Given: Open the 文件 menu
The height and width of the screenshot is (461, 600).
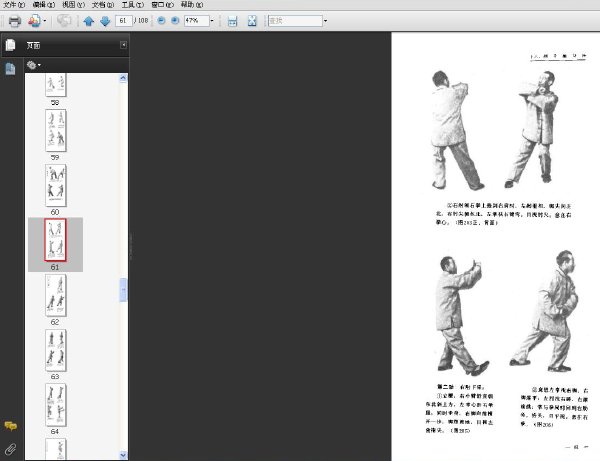Looking at the screenshot, I should (14, 5).
